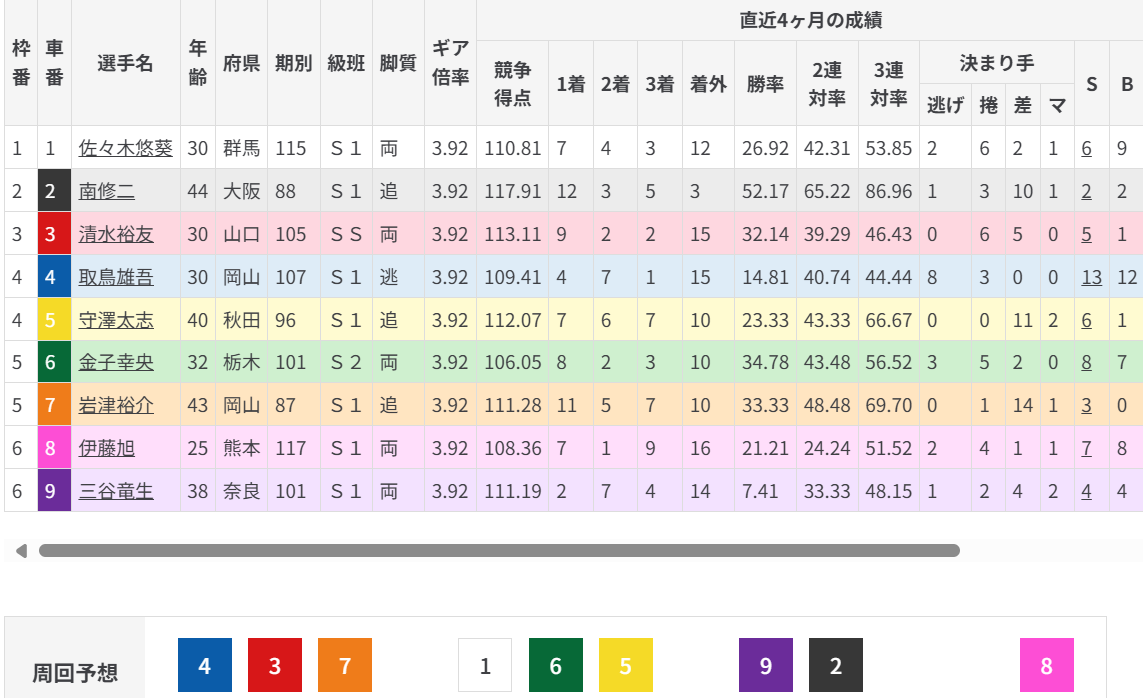The width and height of the screenshot is (1143, 698).
Task: Click the 競争得点 column header
Action: [512, 84]
